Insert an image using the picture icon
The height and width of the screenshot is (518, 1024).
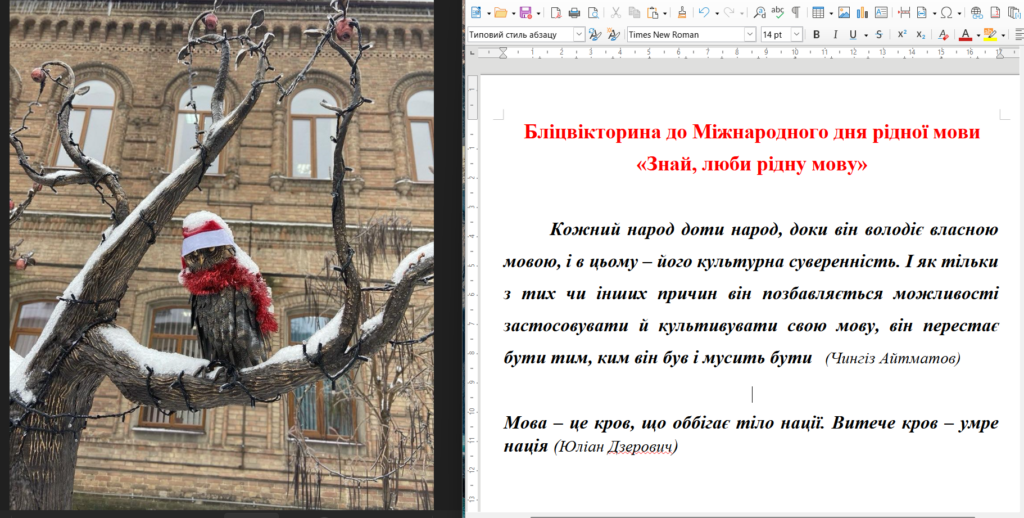tap(843, 12)
